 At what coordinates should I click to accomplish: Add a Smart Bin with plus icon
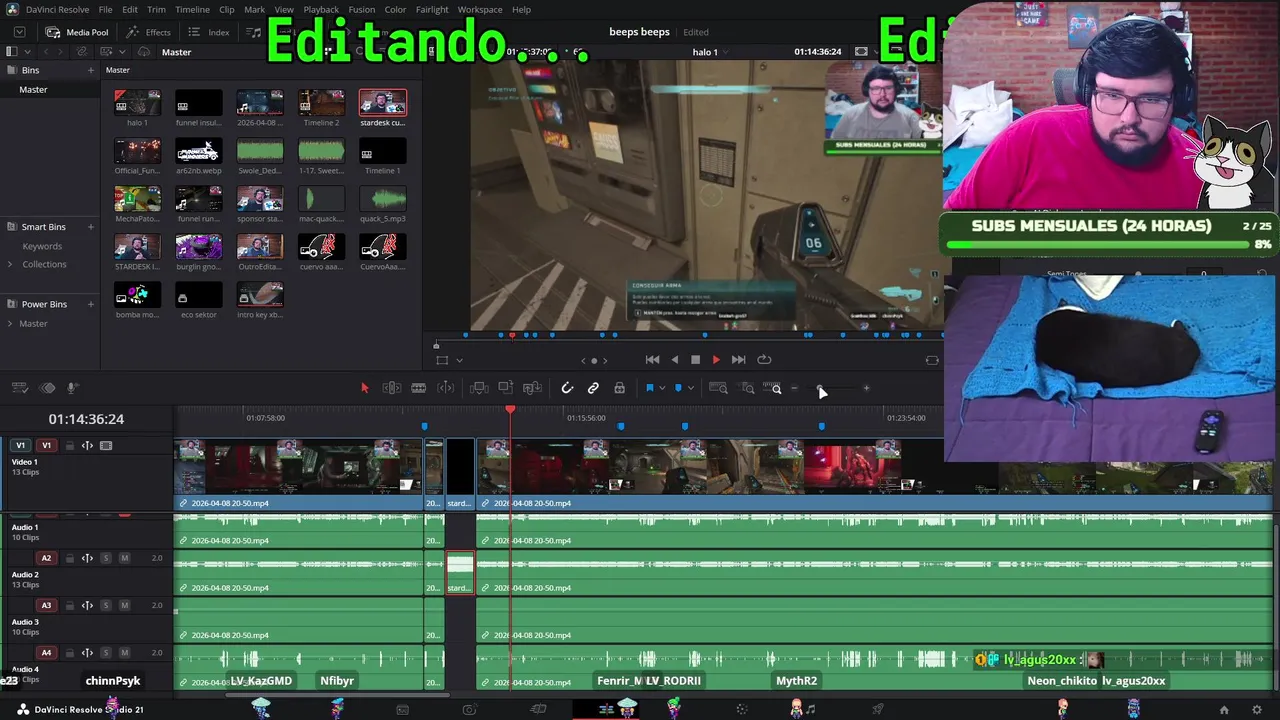pos(91,227)
